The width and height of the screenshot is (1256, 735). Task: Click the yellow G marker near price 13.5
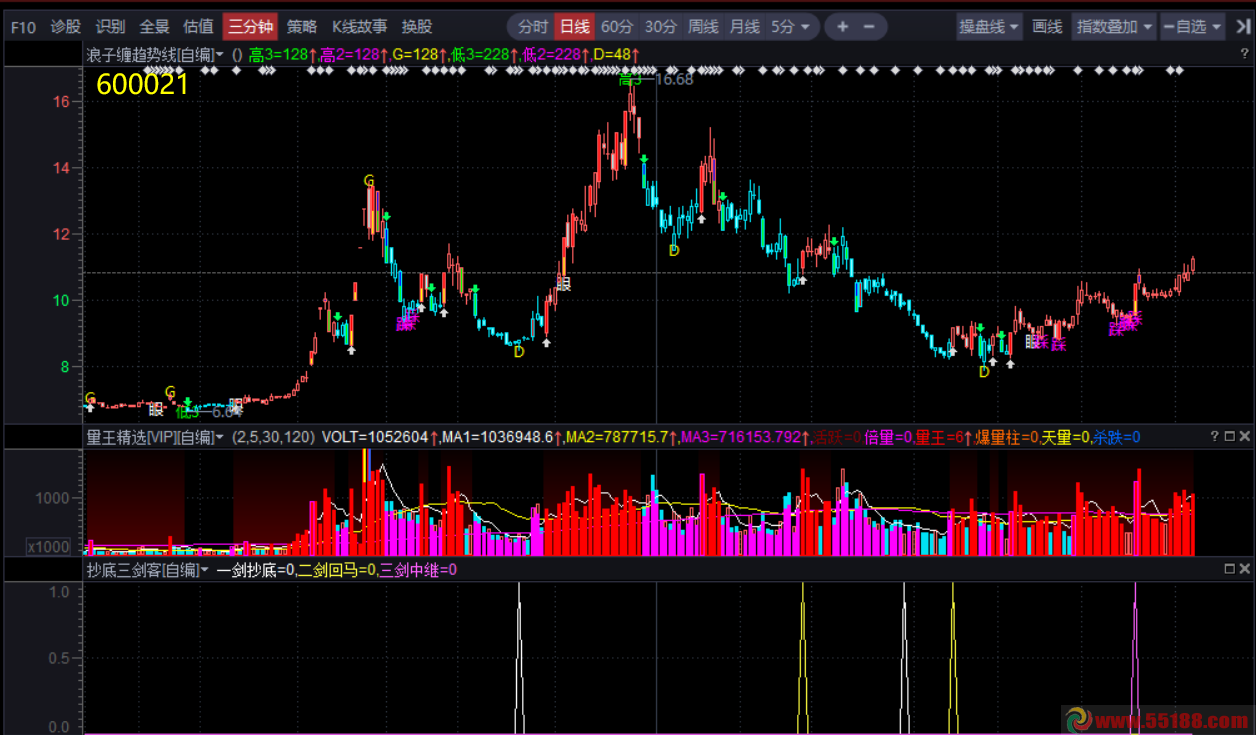coord(369,181)
